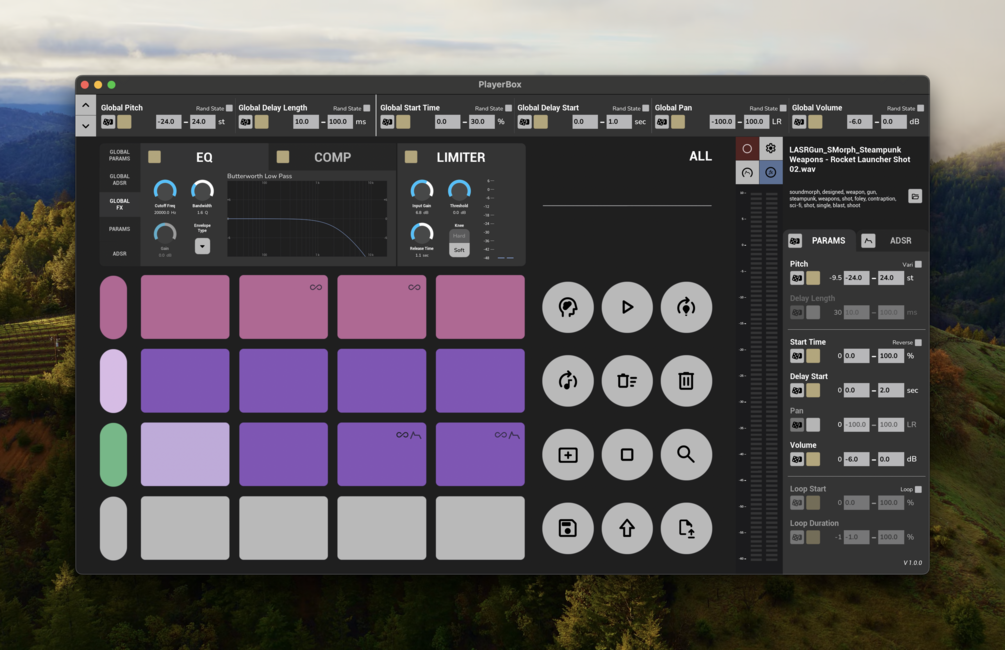Click the play triangle button

(x=627, y=307)
